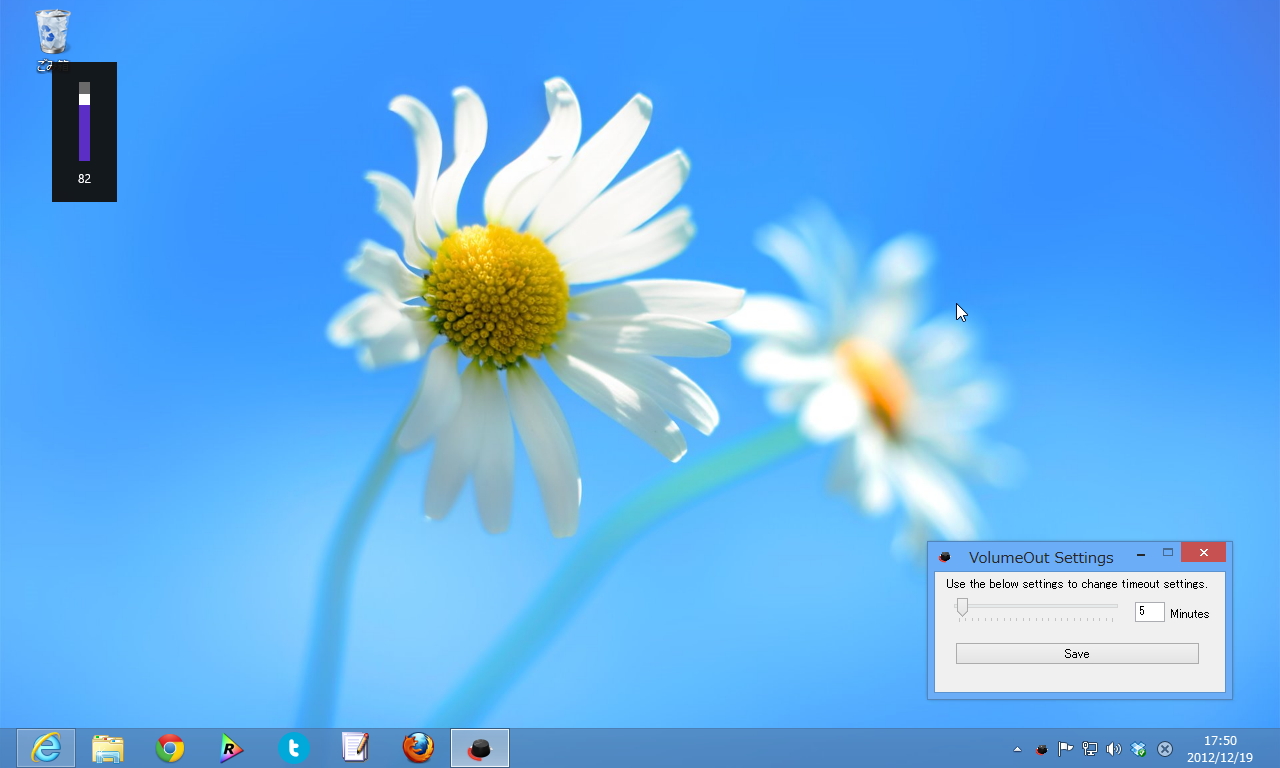Click the VolumeOut icon in the window titlebar
This screenshot has height=768, width=1280.
tap(945, 557)
